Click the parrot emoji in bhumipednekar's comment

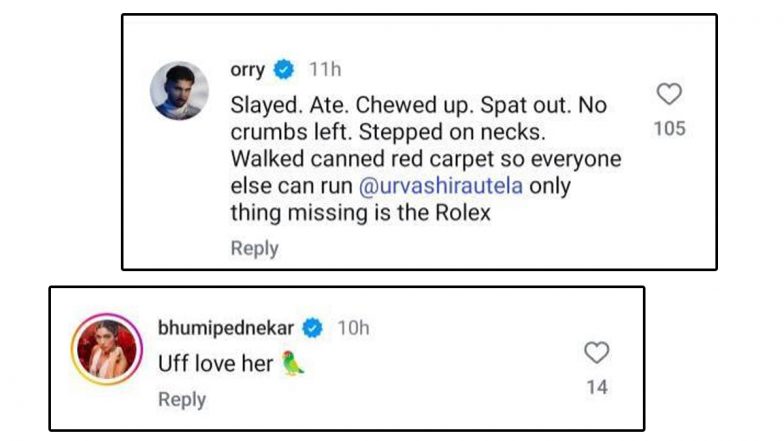pos(292,364)
